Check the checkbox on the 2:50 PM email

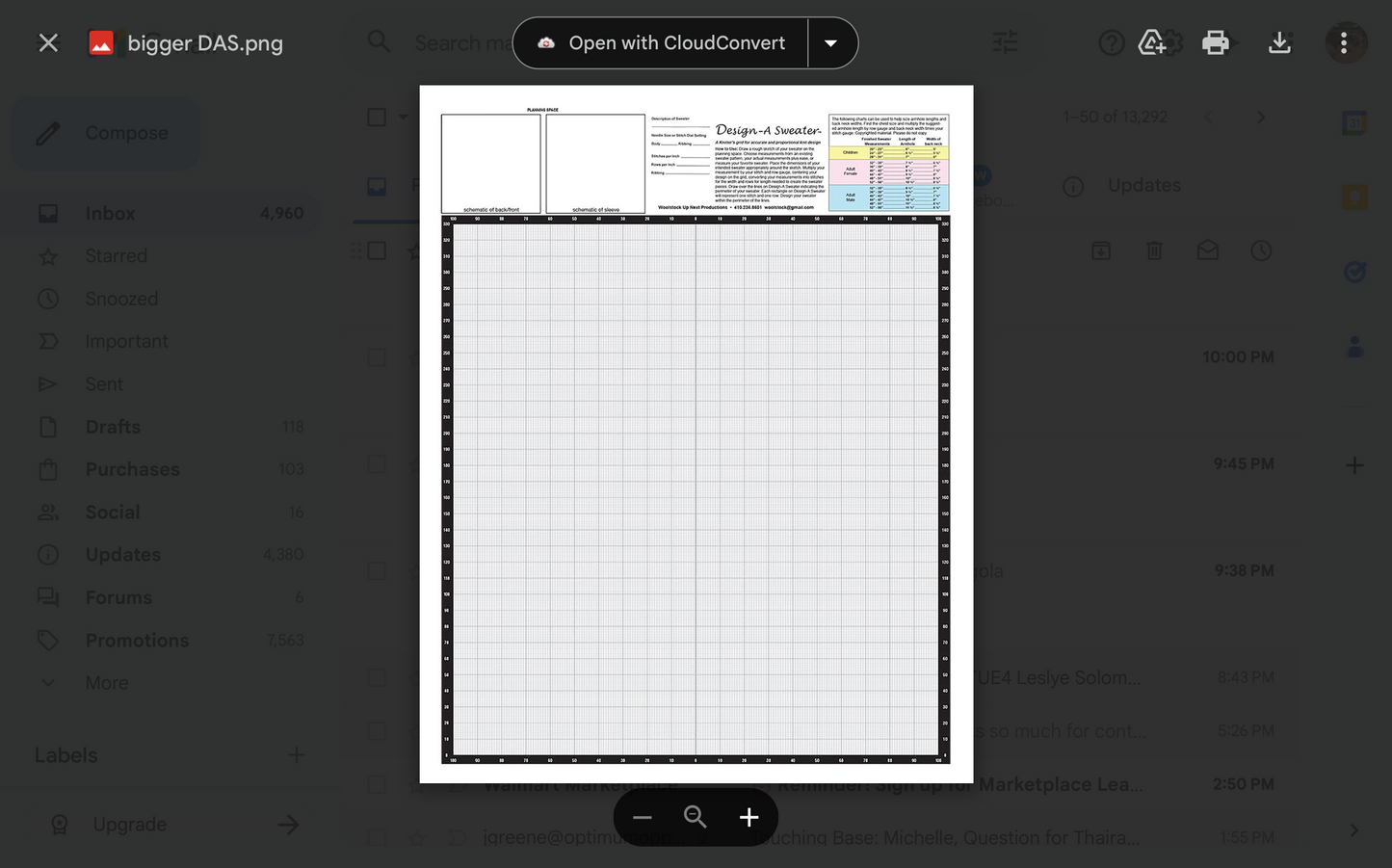377,784
